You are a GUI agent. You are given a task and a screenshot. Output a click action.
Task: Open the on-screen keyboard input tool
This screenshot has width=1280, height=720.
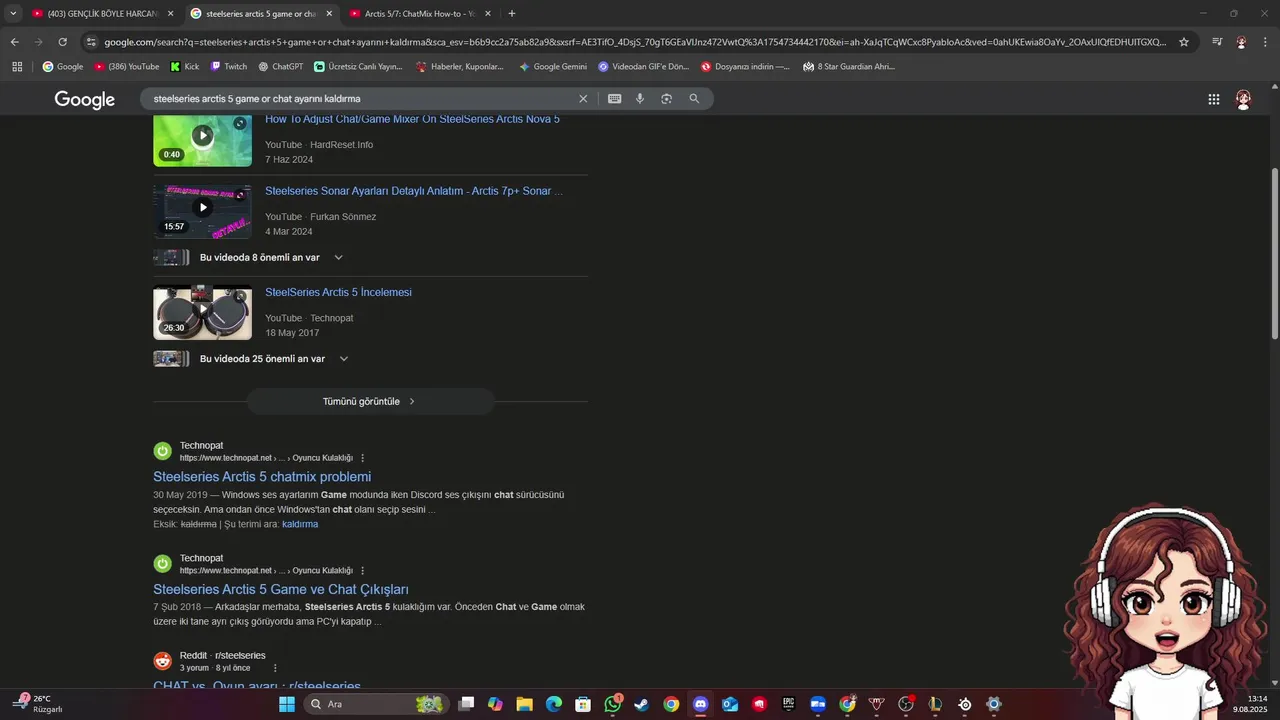pos(614,99)
